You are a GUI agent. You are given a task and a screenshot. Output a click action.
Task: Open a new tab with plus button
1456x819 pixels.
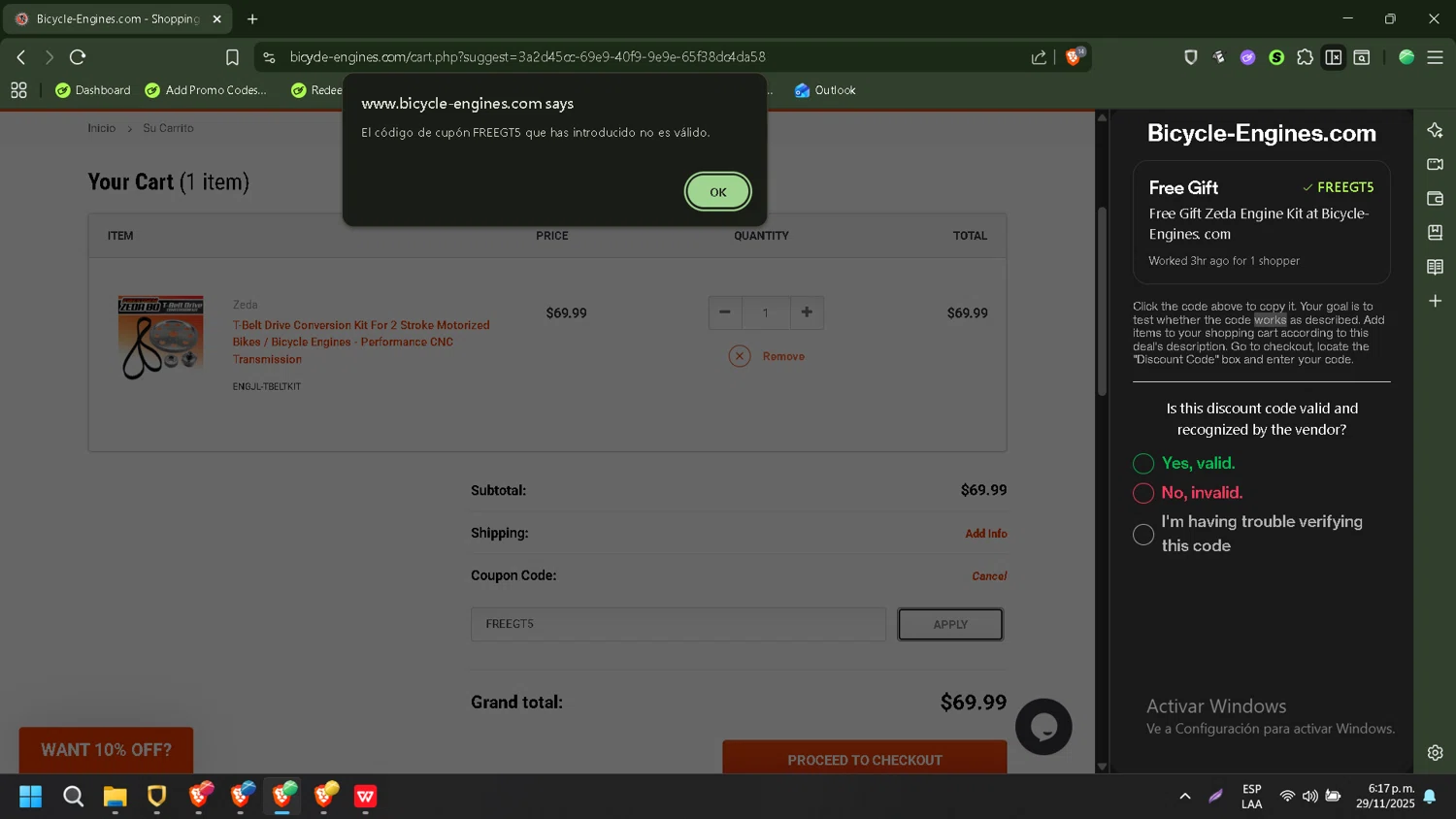pyautogui.click(x=252, y=18)
